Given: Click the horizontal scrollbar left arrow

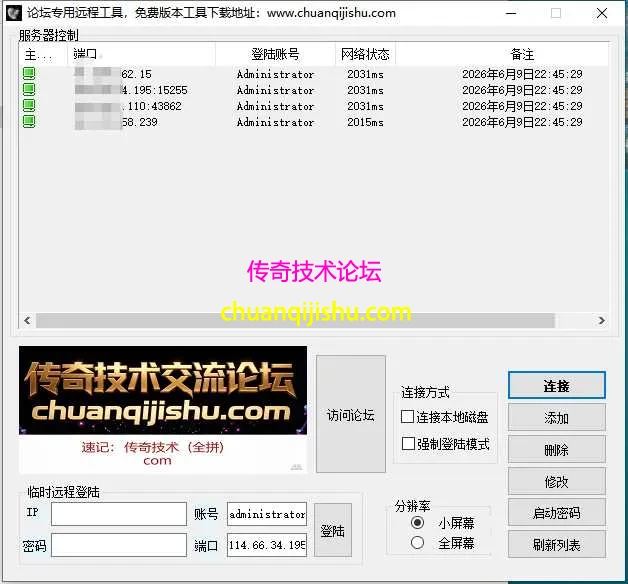Looking at the screenshot, I should tap(27, 320).
